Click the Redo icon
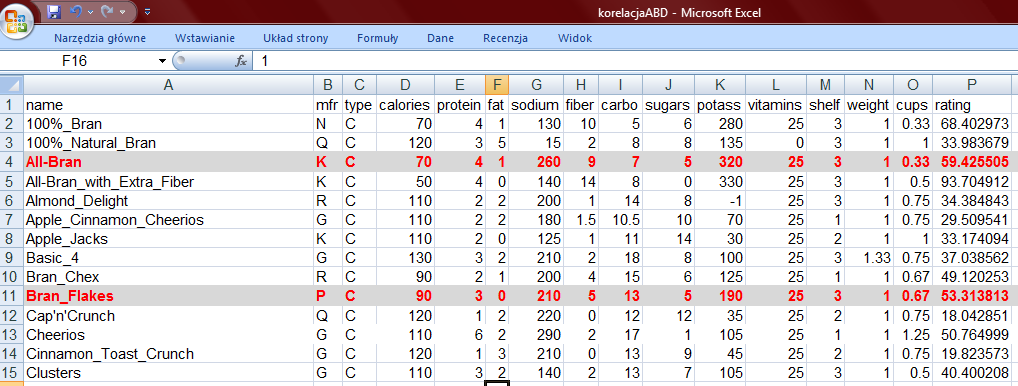This screenshot has width=1018, height=386. click(x=107, y=12)
